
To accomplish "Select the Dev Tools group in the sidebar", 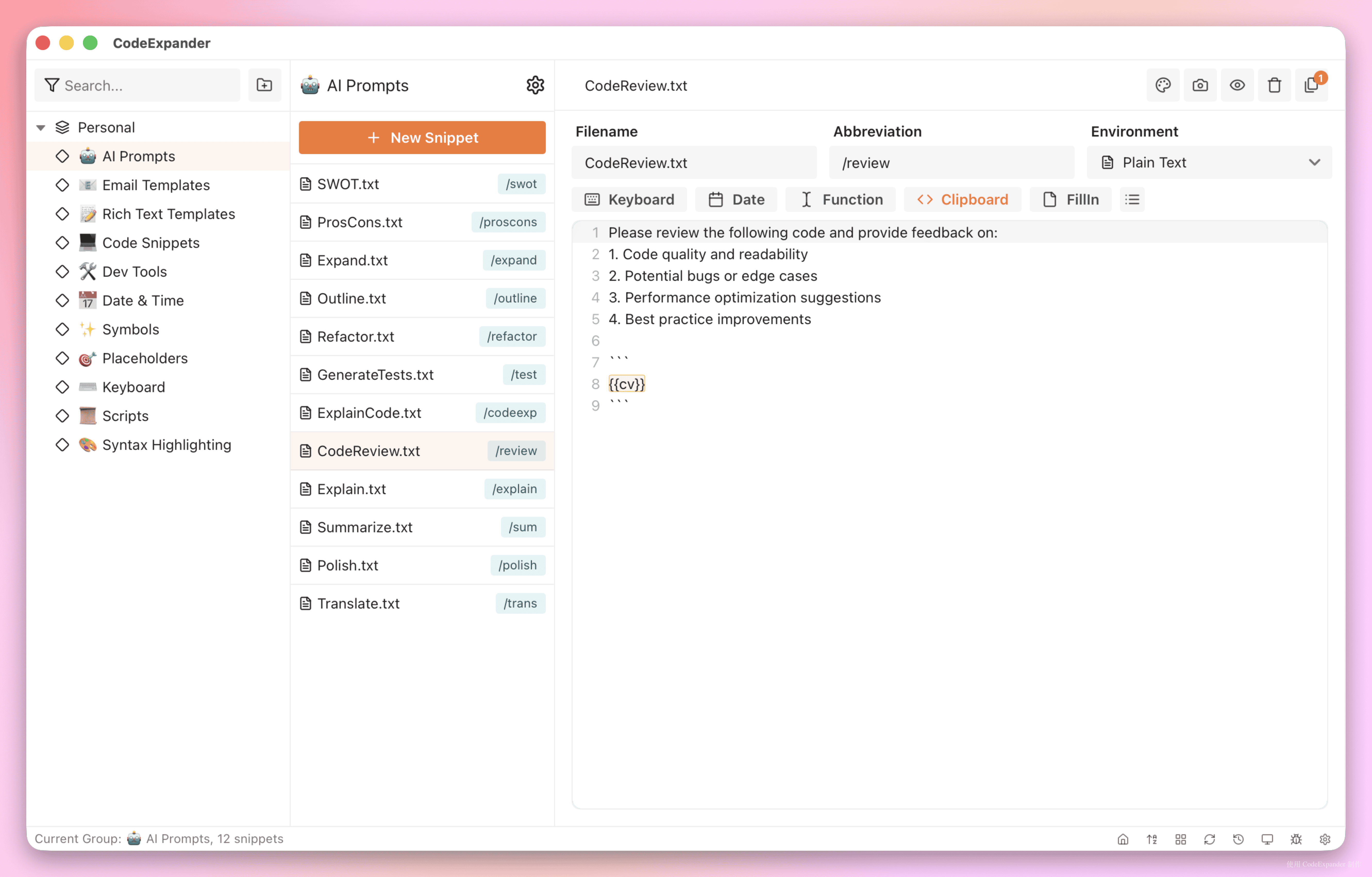I will click(x=135, y=272).
